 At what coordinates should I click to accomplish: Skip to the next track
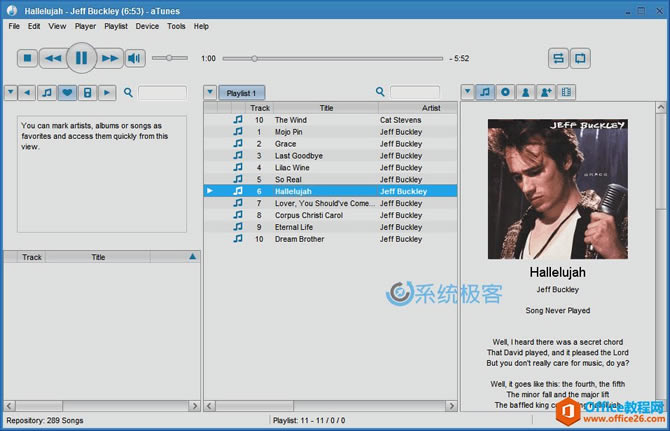109,58
